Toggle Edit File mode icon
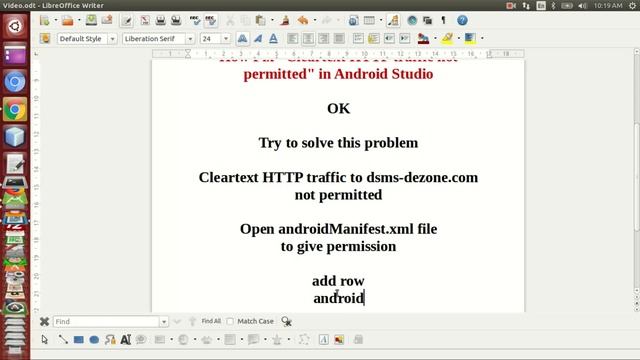 [127, 20]
